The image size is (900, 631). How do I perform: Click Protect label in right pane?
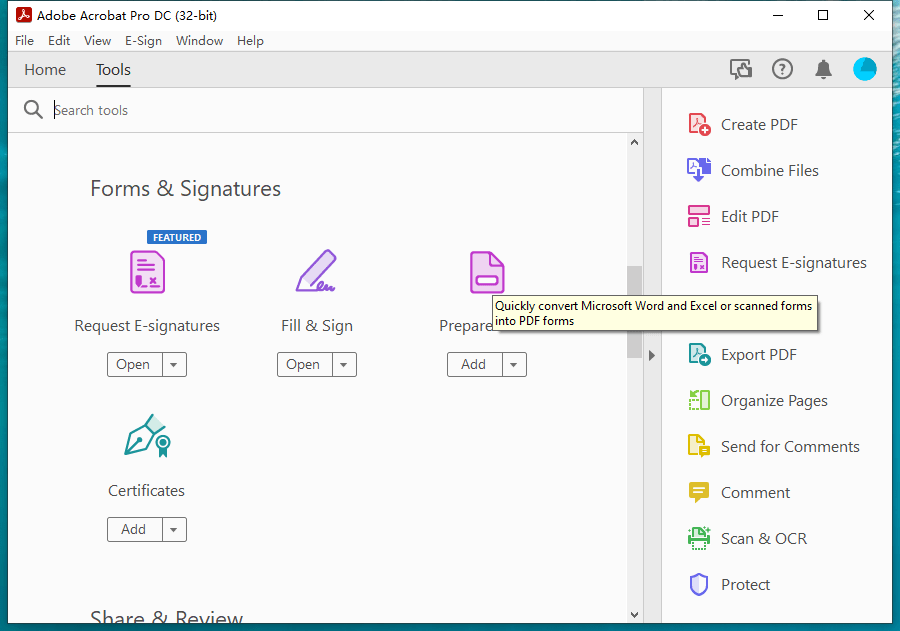[x=746, y=584]
